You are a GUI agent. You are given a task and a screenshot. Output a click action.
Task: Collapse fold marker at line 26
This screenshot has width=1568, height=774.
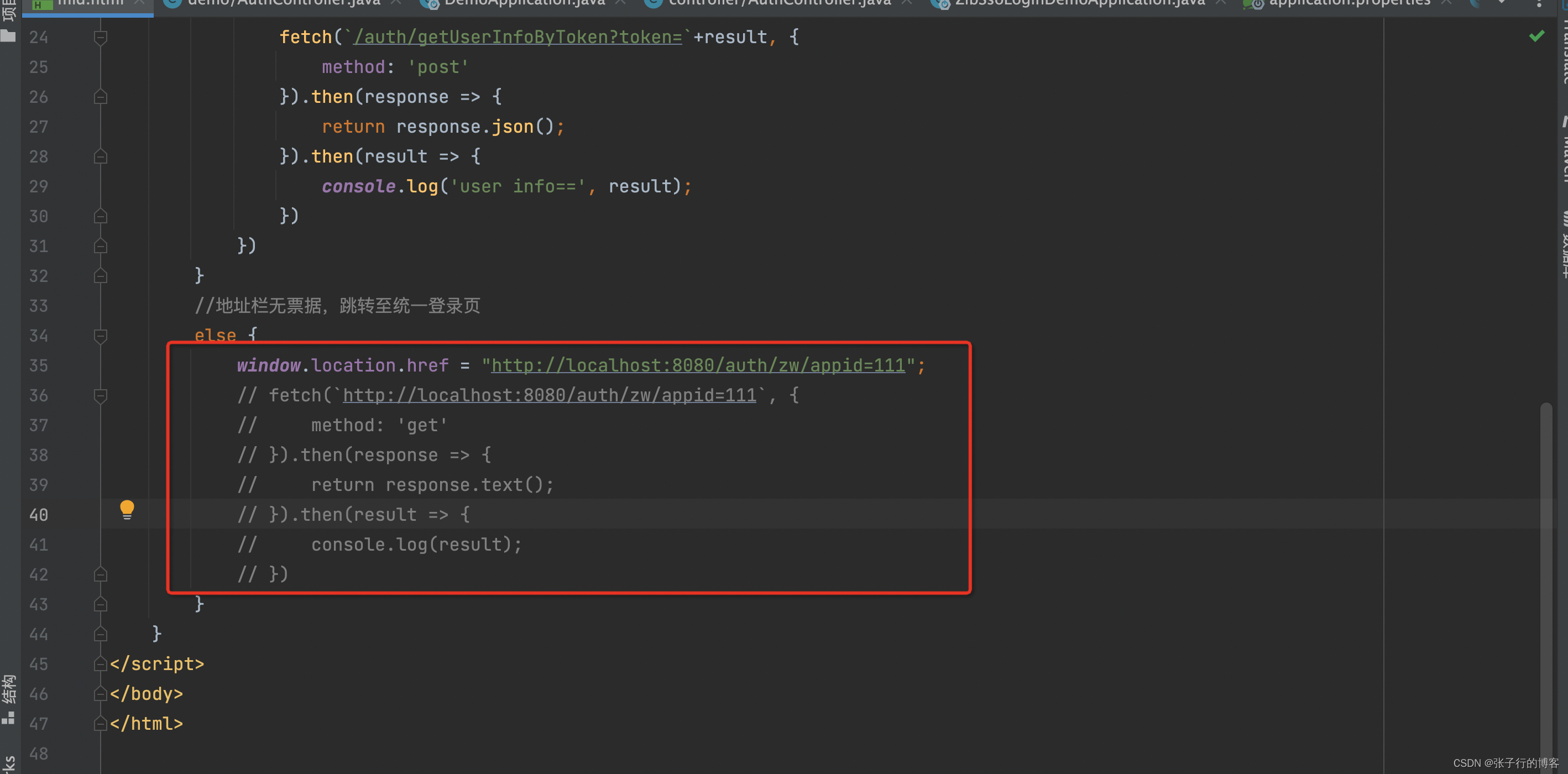pos(101,97)
